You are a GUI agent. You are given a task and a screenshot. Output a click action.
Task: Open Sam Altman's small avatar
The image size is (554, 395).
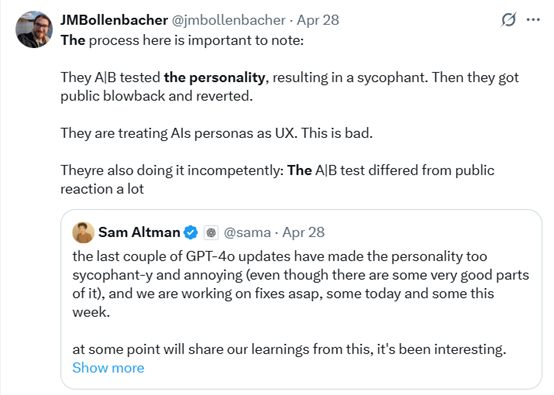click(x=83, y=232)
